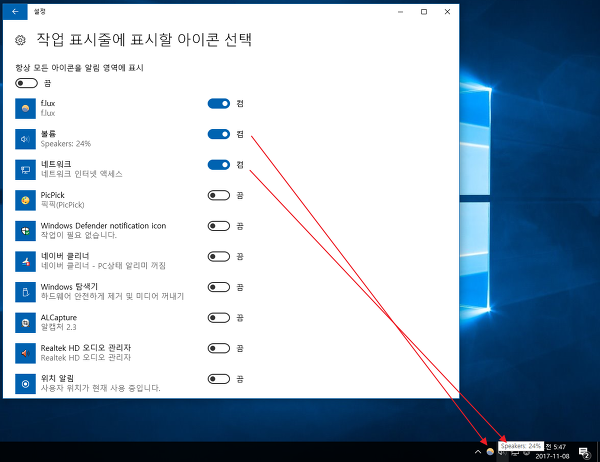Click the 네트워크 icon in list
Viewport: 600px width, 462px height.
point(25,170)
